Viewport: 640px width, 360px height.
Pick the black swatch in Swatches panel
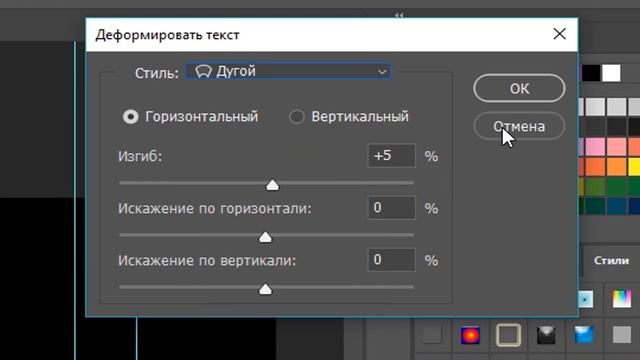(x=591, y=73)
